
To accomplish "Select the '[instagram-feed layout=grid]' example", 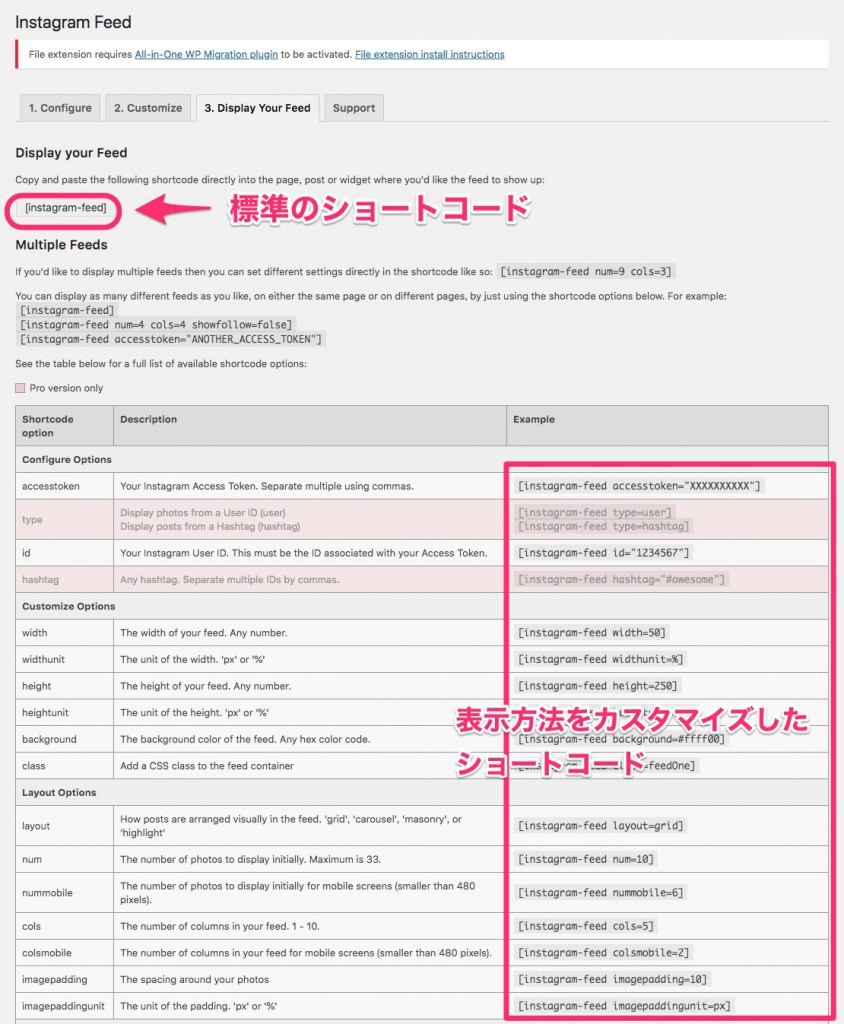I will (x=600, y=825).
